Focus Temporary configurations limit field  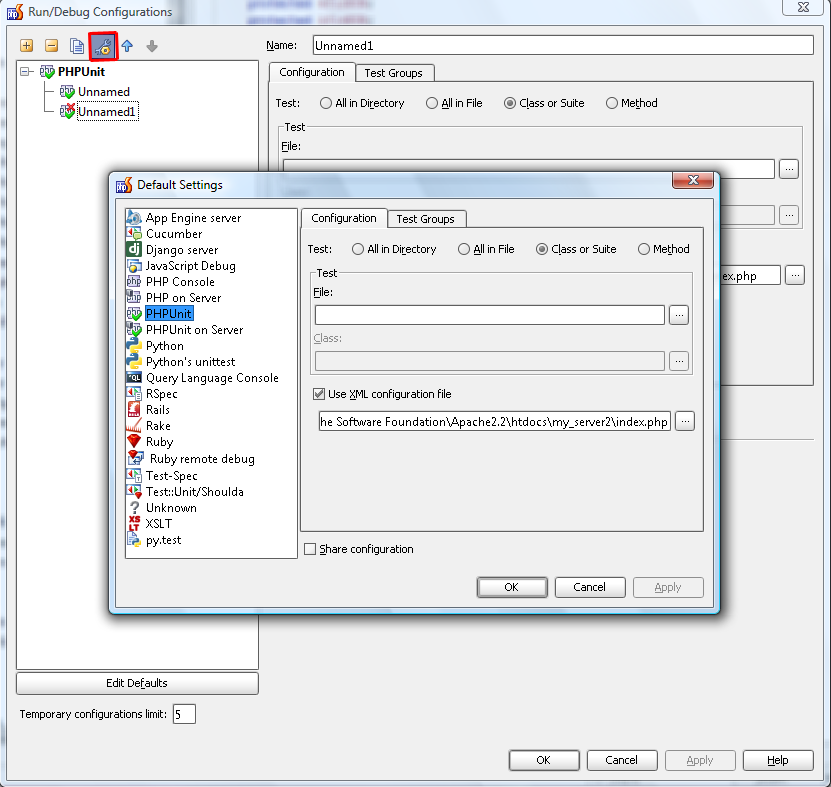point(184,714)
